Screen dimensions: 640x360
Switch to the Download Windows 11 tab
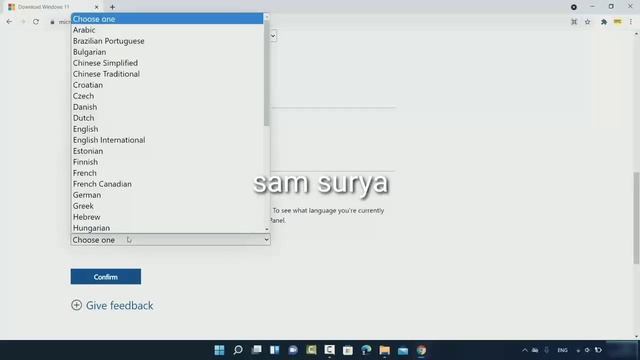(53, 7)
